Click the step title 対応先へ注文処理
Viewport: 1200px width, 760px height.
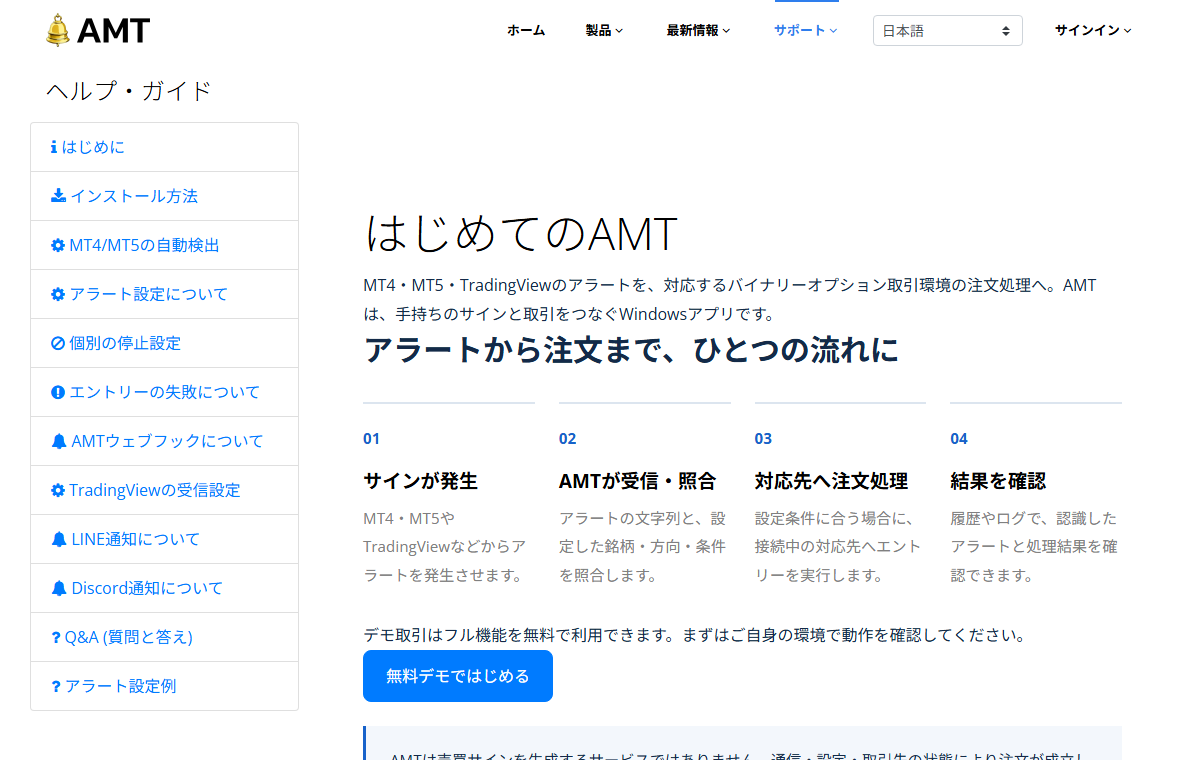click(831, 481)
